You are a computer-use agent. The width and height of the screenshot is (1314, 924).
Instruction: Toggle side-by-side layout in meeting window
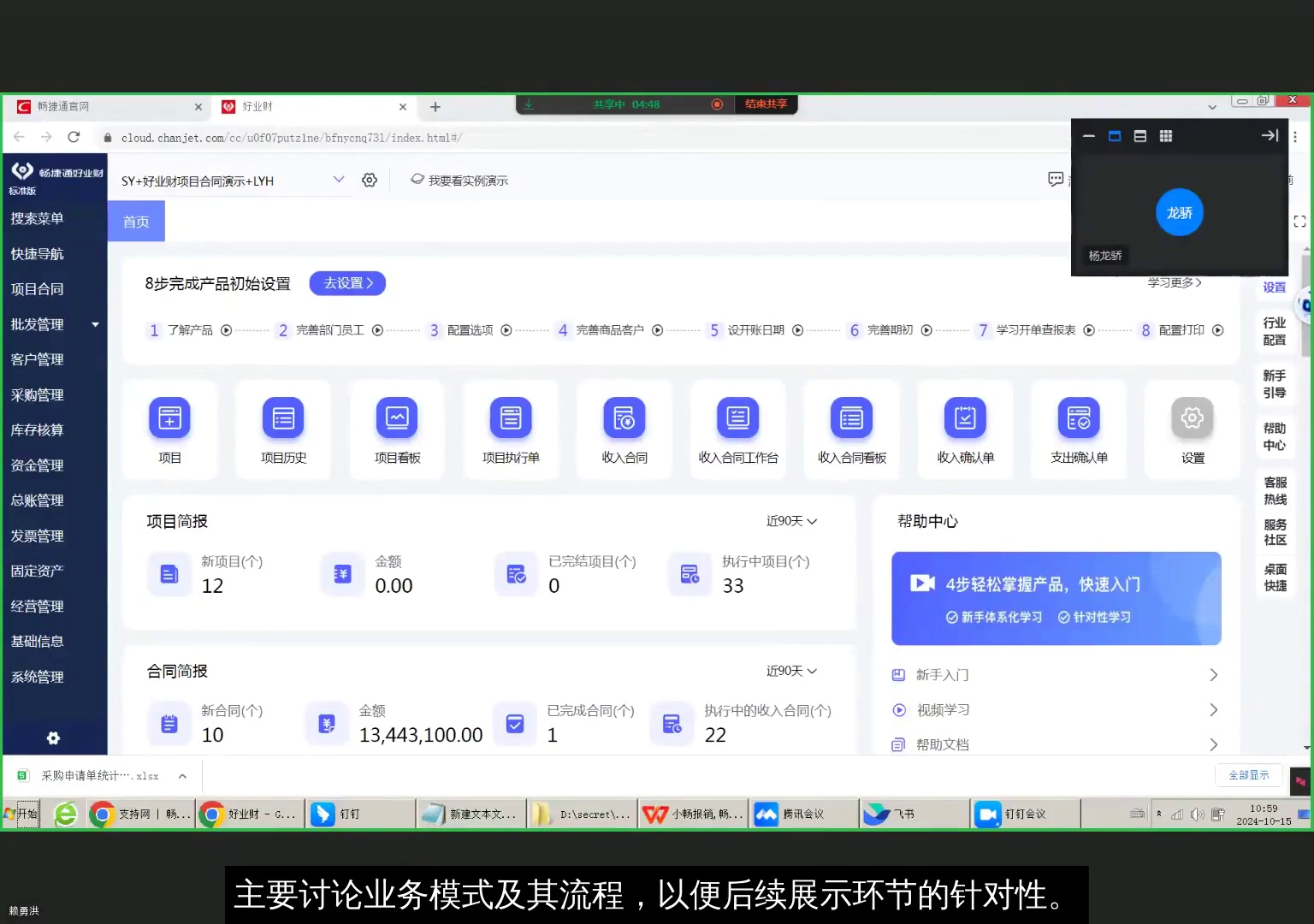point(1139,135)
